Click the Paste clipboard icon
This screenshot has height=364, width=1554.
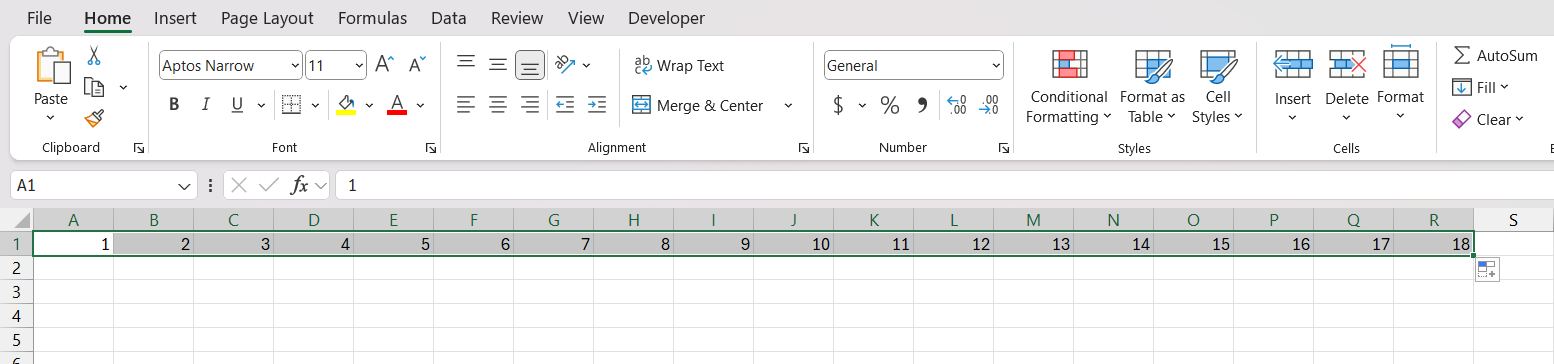click(x=52, y=66)
